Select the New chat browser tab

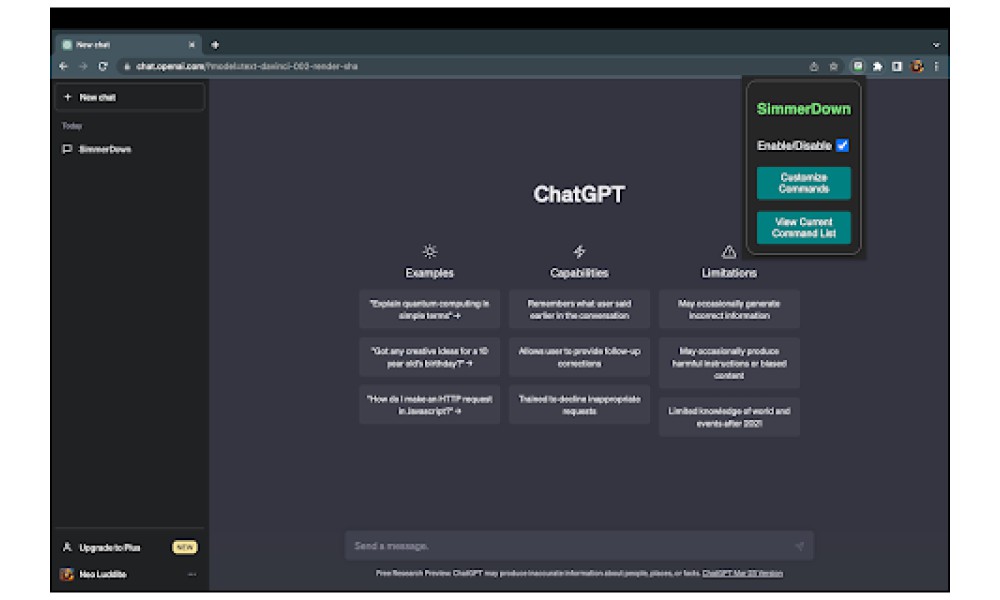[128, 45]
